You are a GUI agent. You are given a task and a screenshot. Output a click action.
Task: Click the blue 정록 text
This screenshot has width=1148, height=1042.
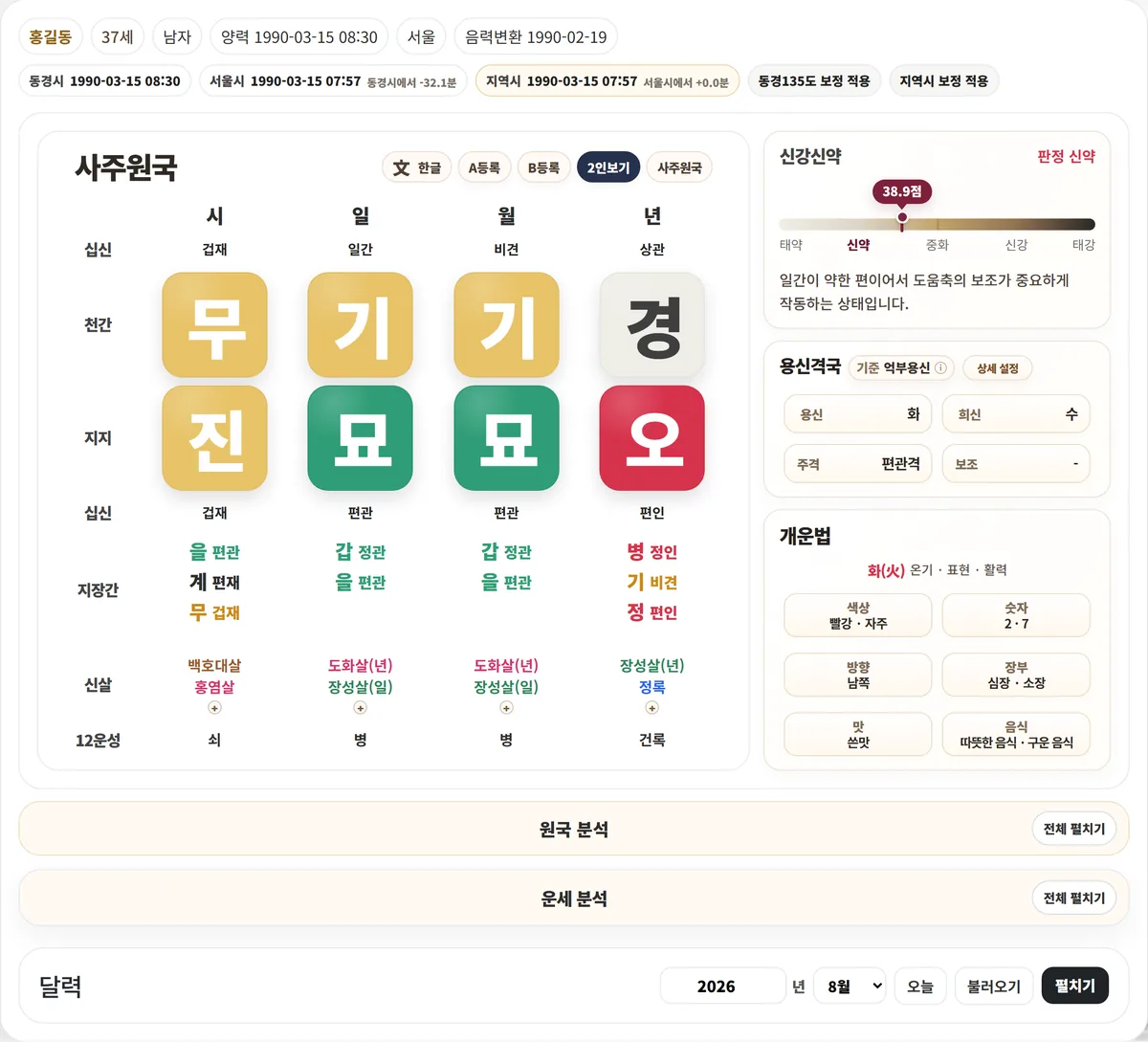point(651,687)
